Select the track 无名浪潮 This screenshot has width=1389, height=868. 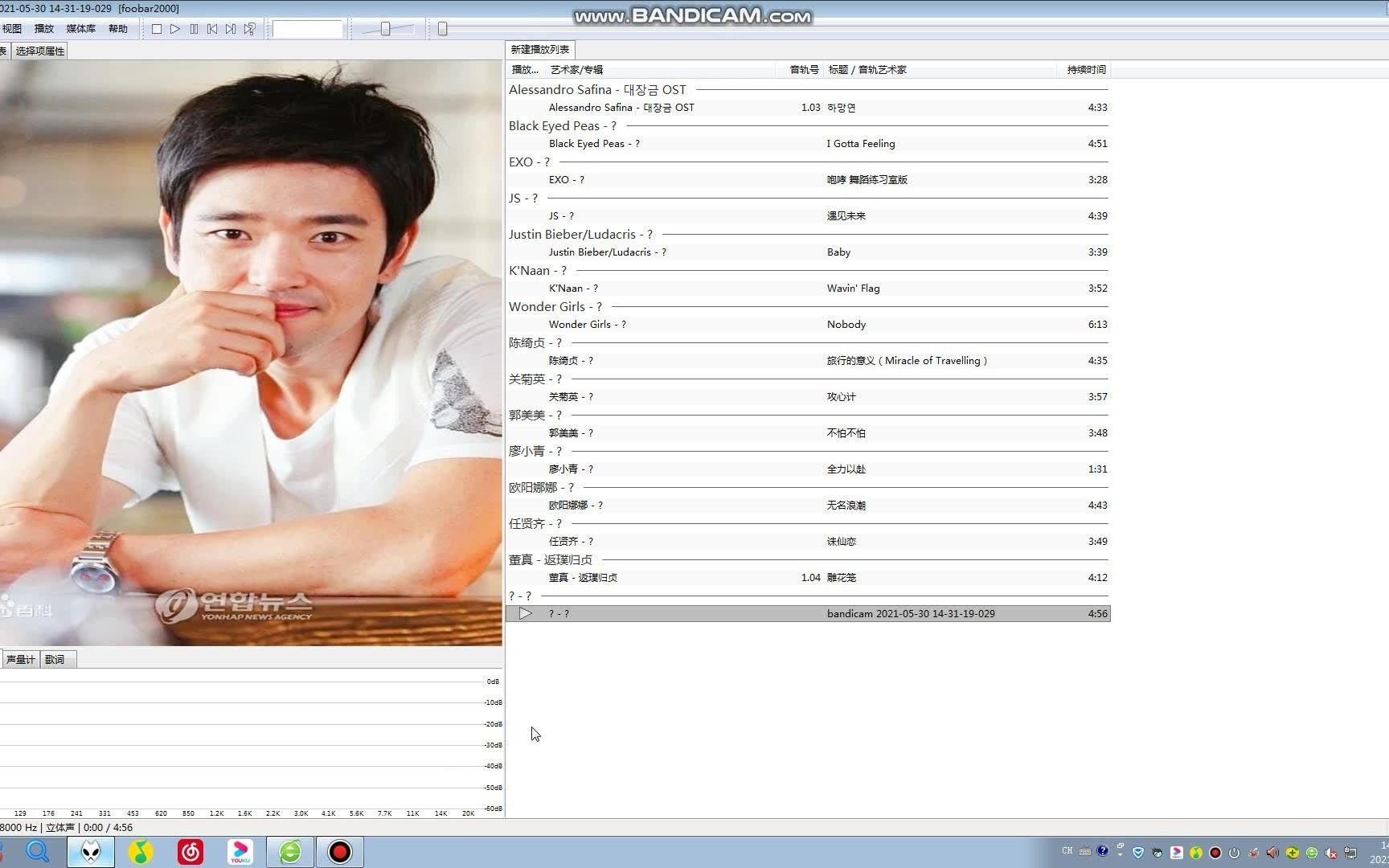(x=808, y=506)
